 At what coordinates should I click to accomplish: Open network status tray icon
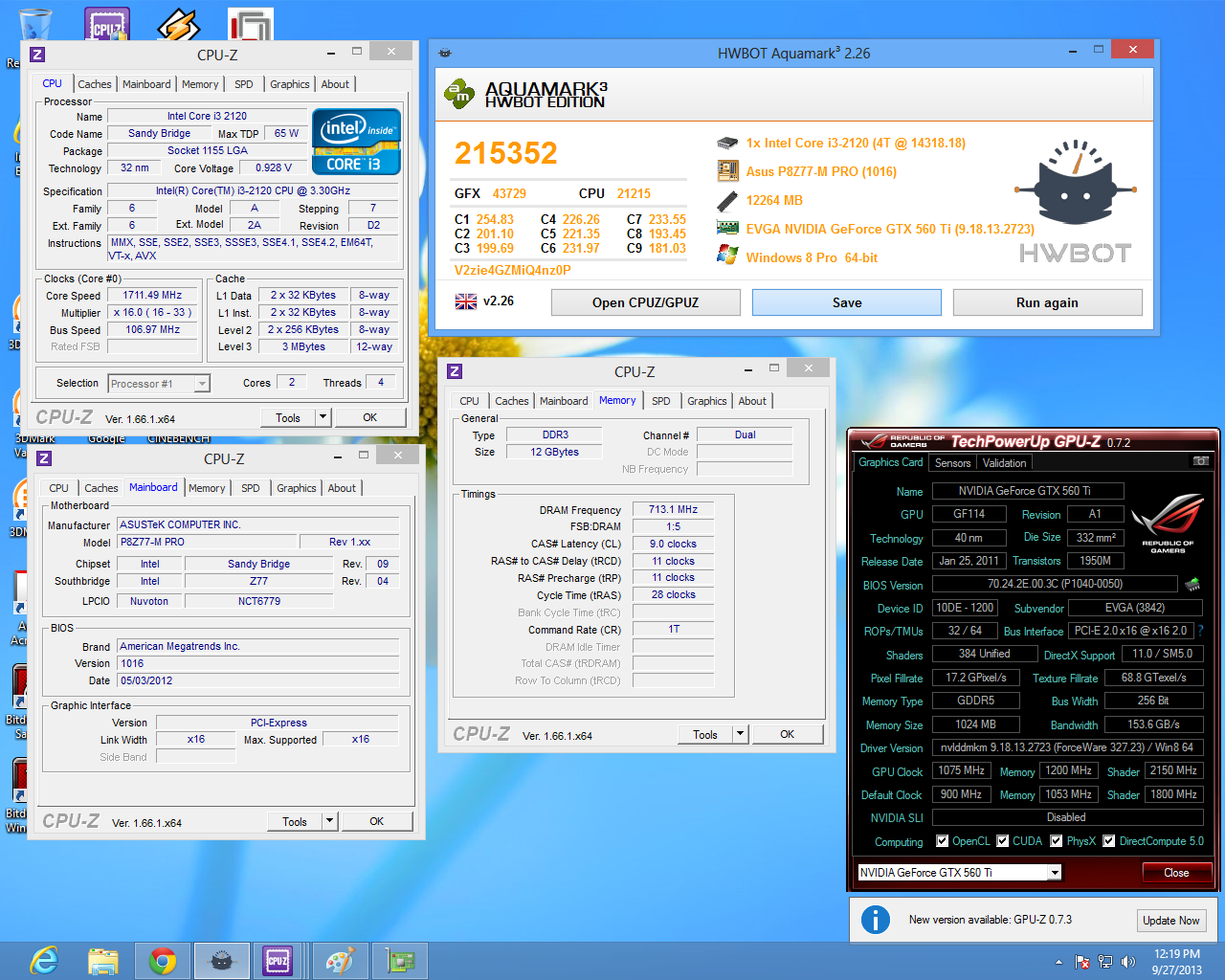click(1105, 962)
